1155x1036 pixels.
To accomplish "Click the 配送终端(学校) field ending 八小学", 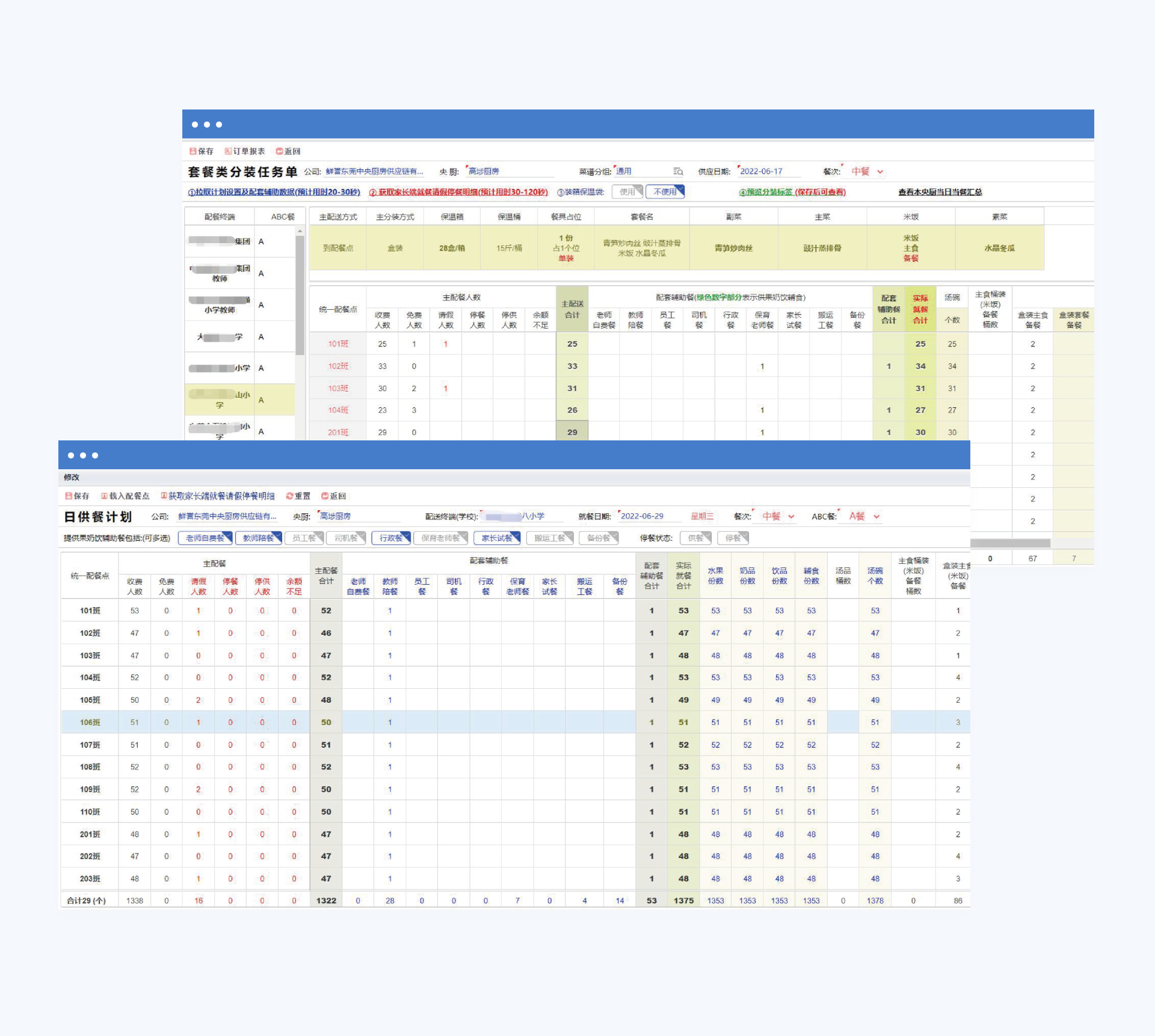I will (x=522, y=517).
